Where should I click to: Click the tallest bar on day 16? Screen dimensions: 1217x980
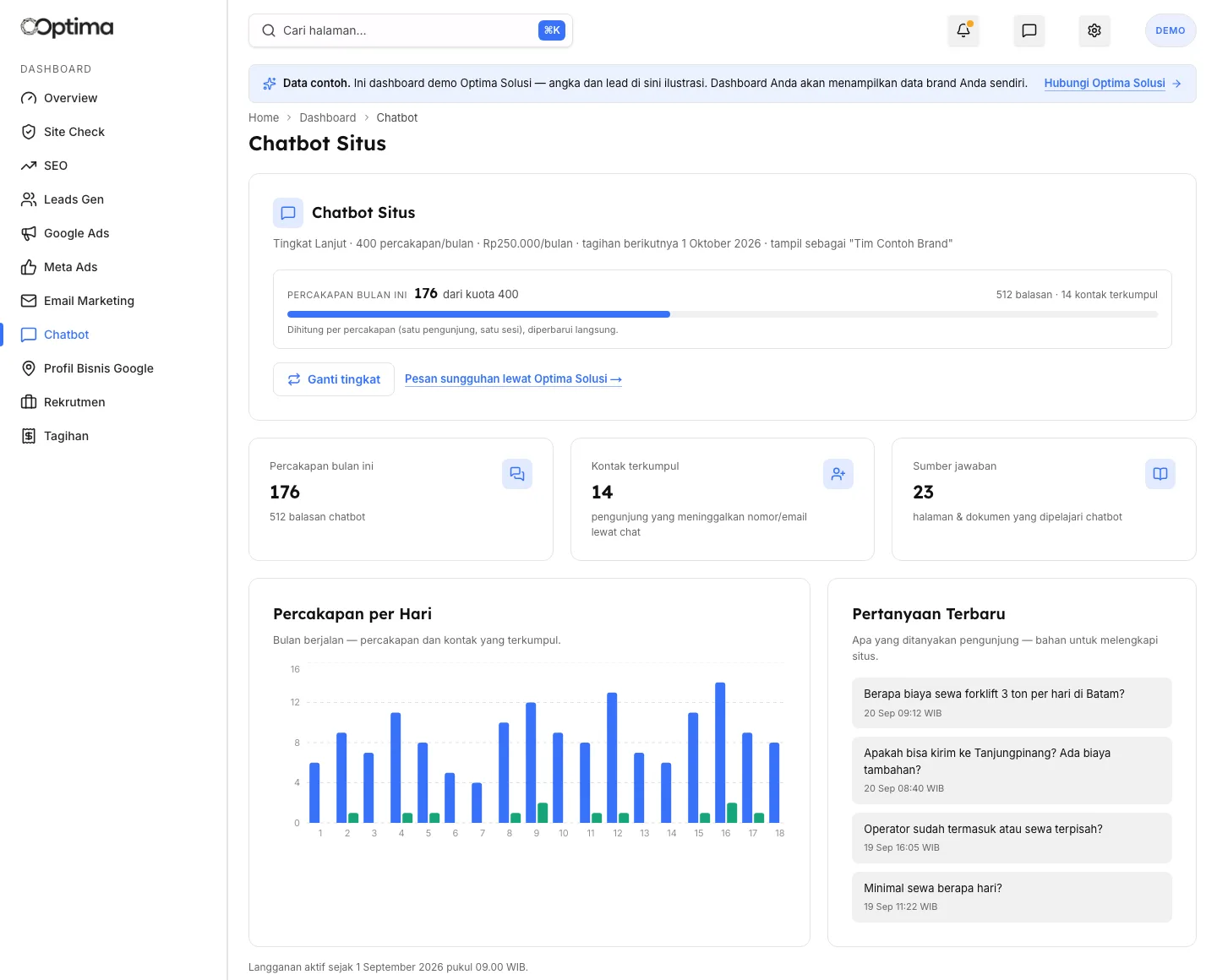(x=720, y=752)
